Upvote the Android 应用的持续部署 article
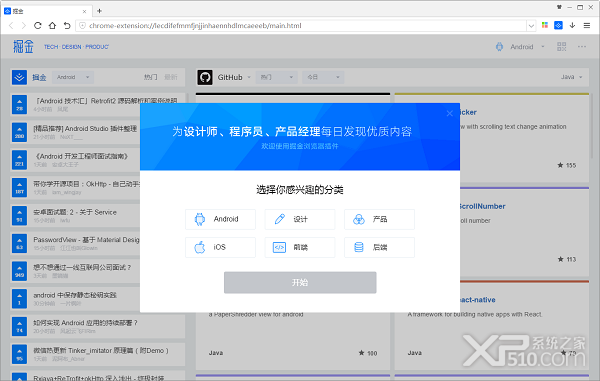Screen dimensions: 600x381 pos(20,326)
